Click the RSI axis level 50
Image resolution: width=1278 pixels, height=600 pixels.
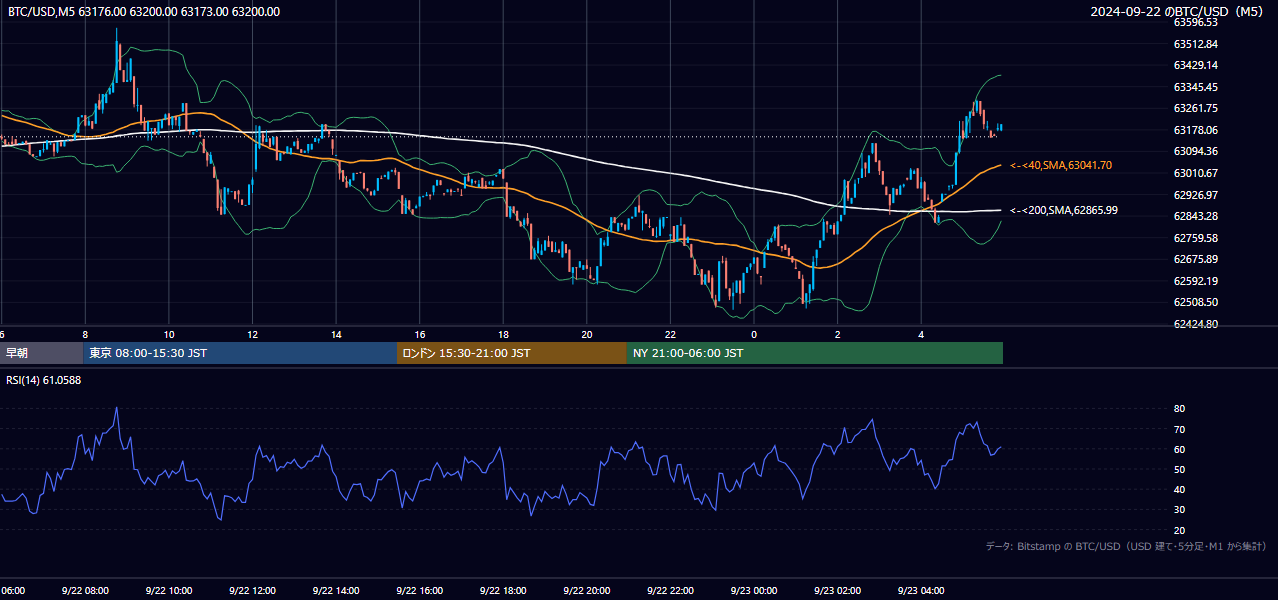pyautogui.click(x=1179, y=470)
